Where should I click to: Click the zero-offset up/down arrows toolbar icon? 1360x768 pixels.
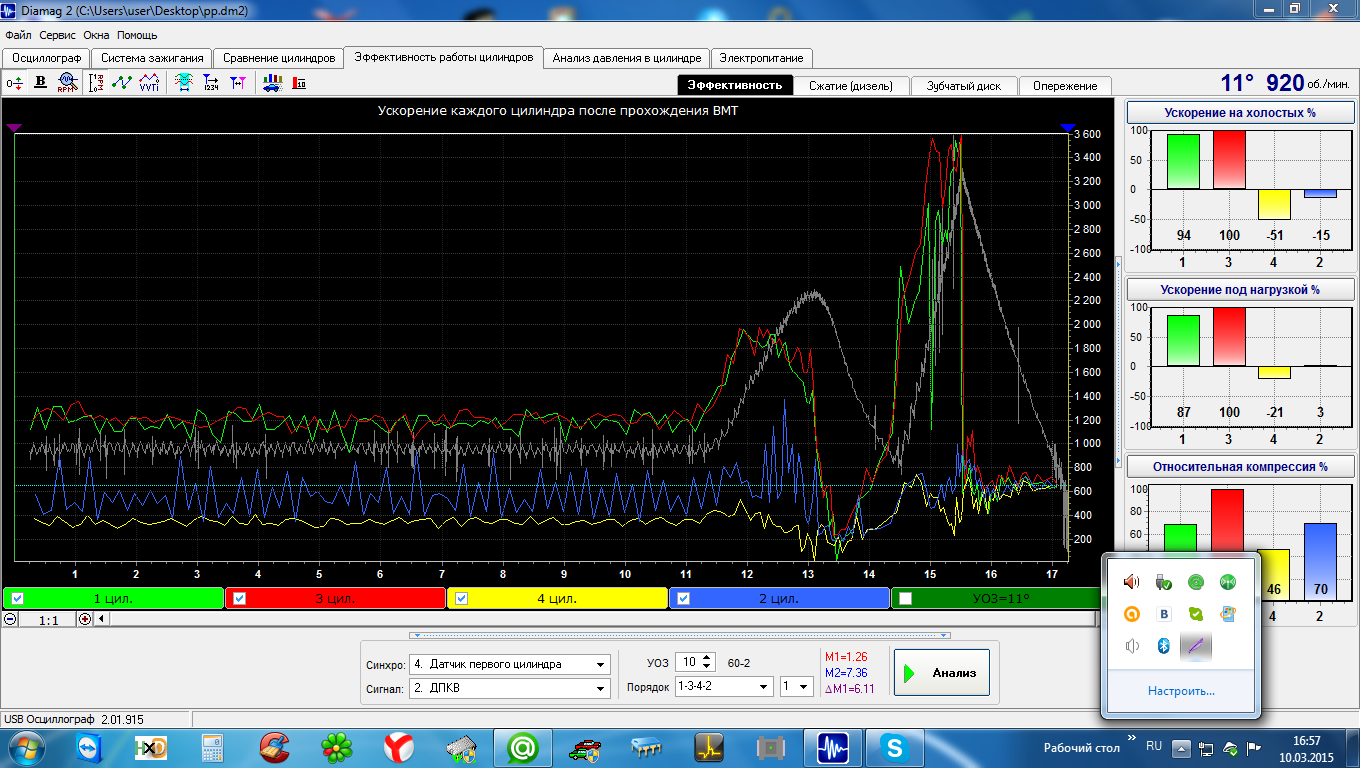[x=15, y=83]
